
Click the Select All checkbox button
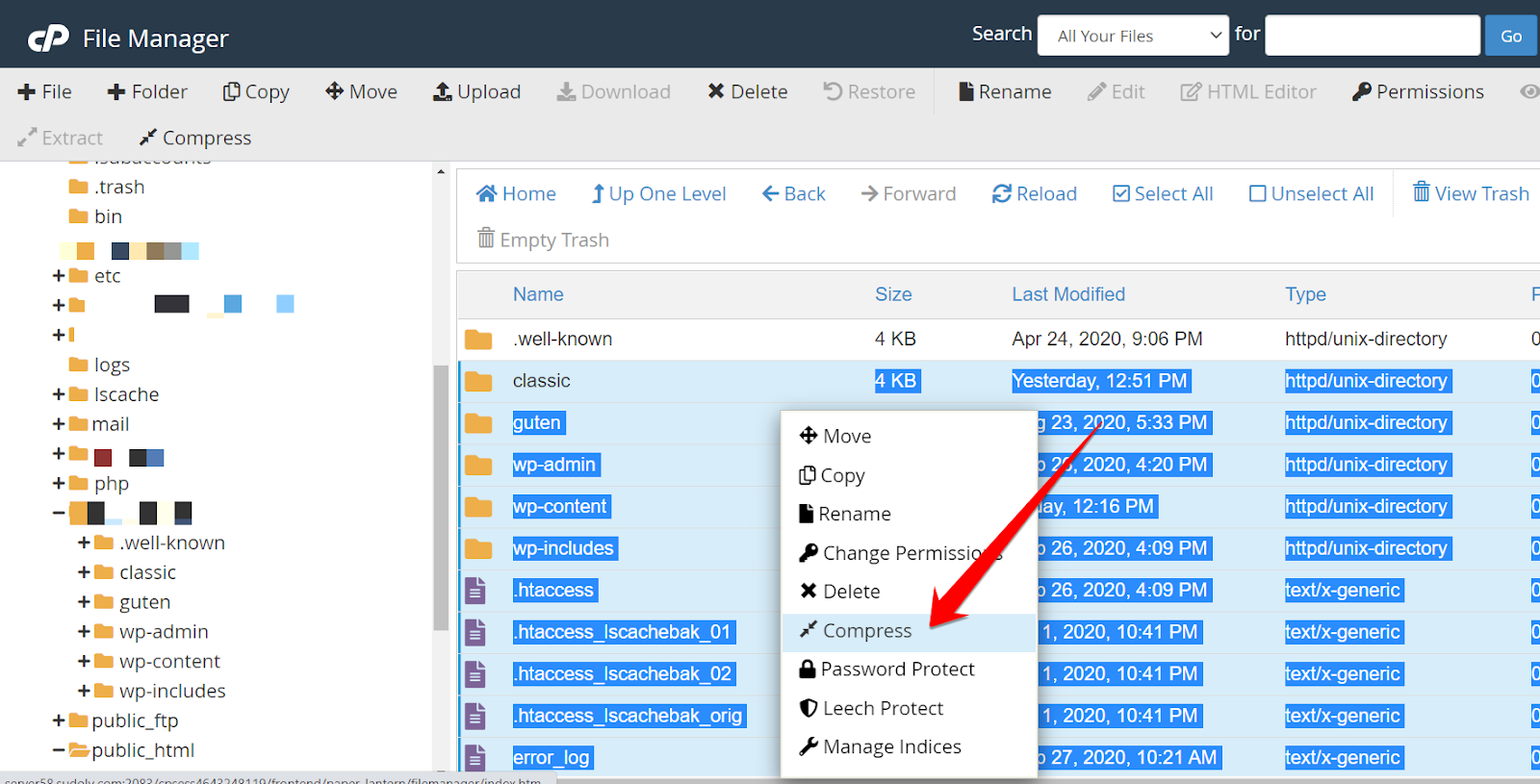click(x=1121, y=193)
